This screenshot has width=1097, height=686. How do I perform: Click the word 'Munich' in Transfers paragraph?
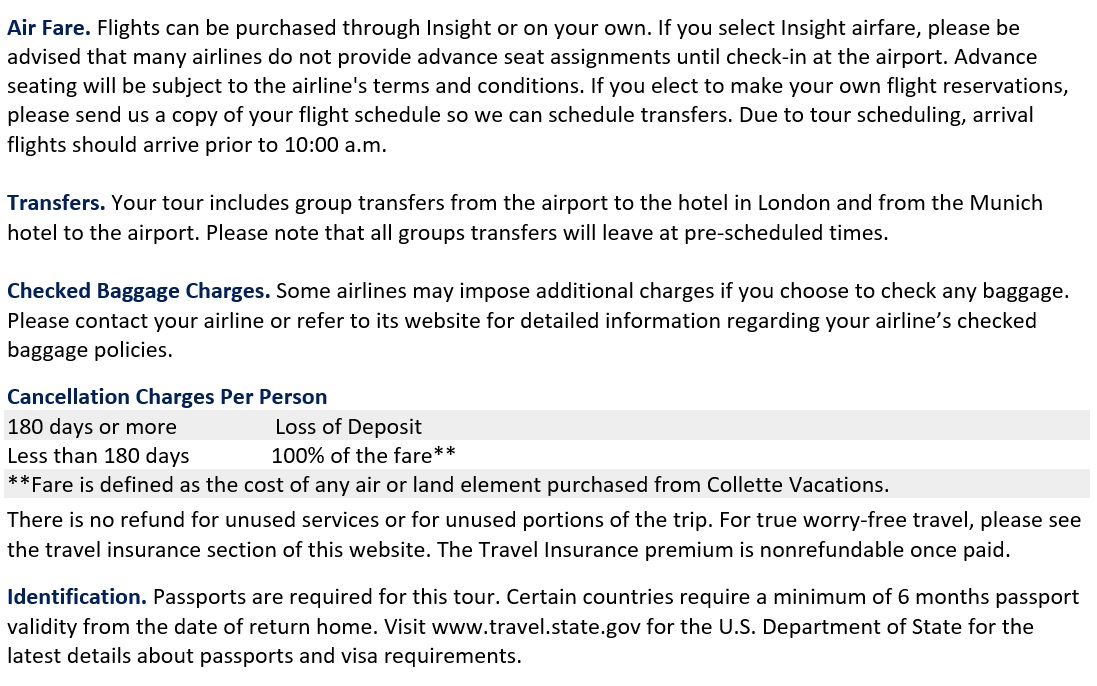(1006, 203)
